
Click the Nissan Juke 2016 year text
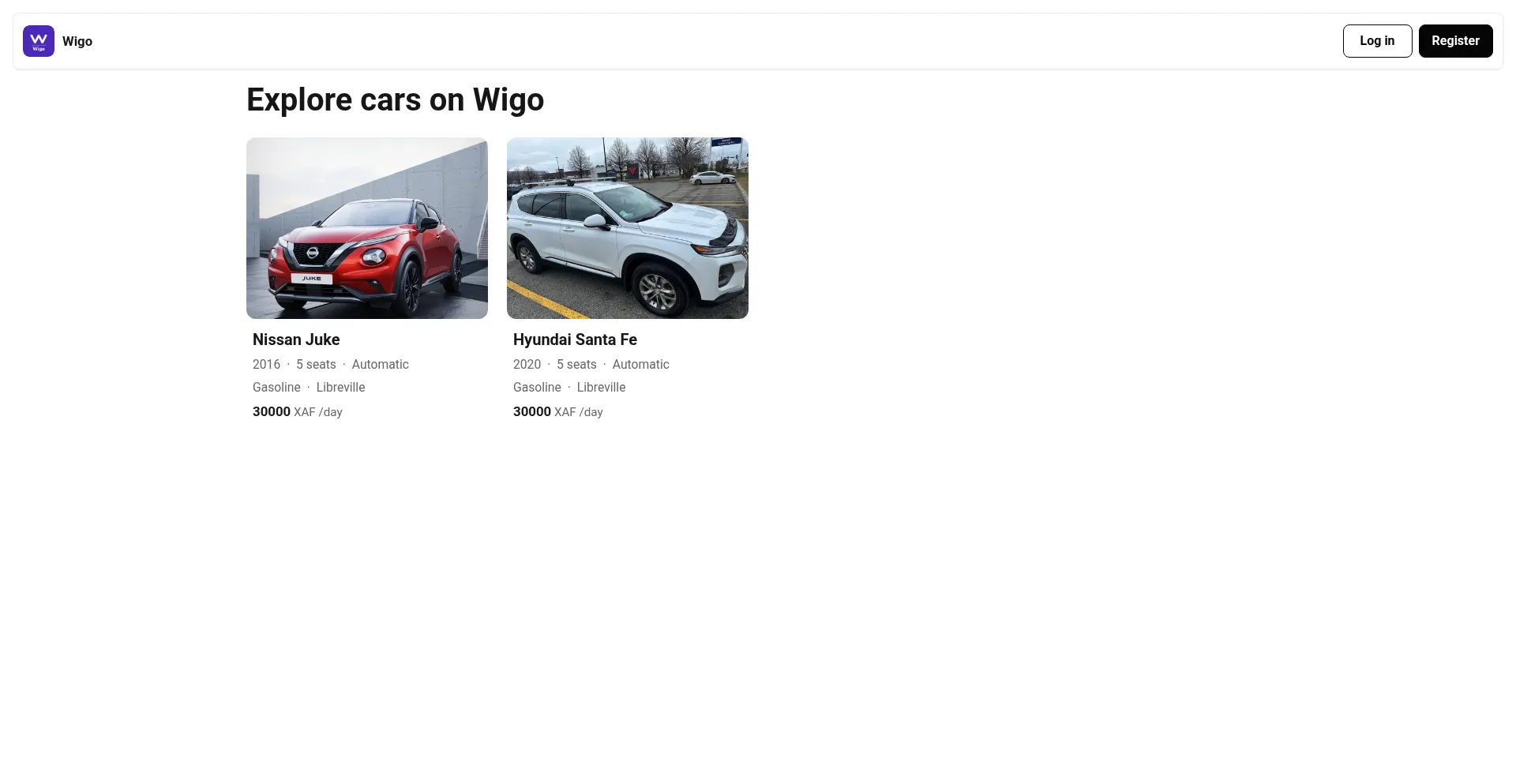(x=266, y=364)
